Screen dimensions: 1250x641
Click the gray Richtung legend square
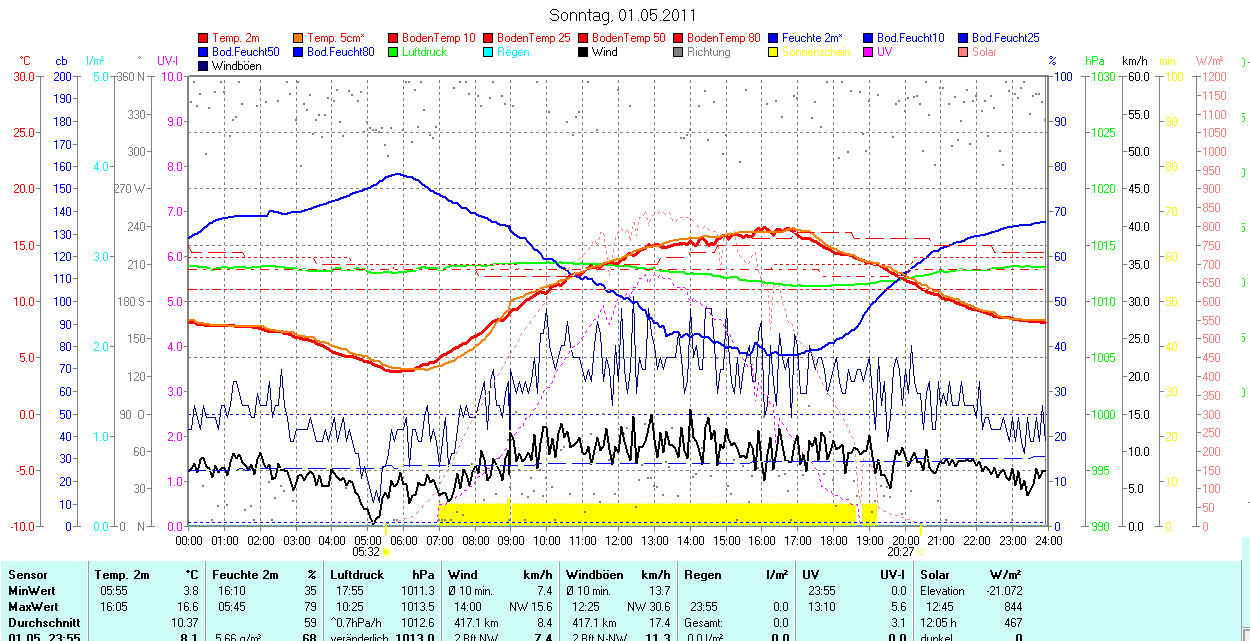coord(678,52)
